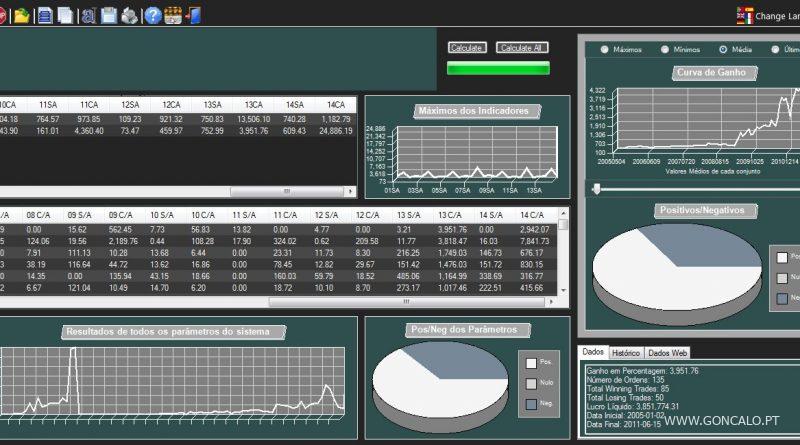Click the font letter 'a' icon
Screen dimensions: 800x445
click(x=89, y=15)
